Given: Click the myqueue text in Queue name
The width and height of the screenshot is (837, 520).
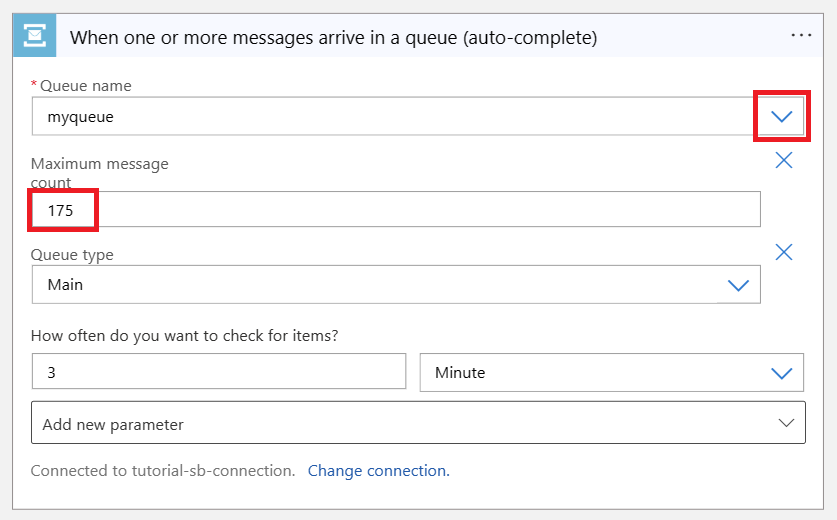Looking at the screenshot, I should (81, 117).
